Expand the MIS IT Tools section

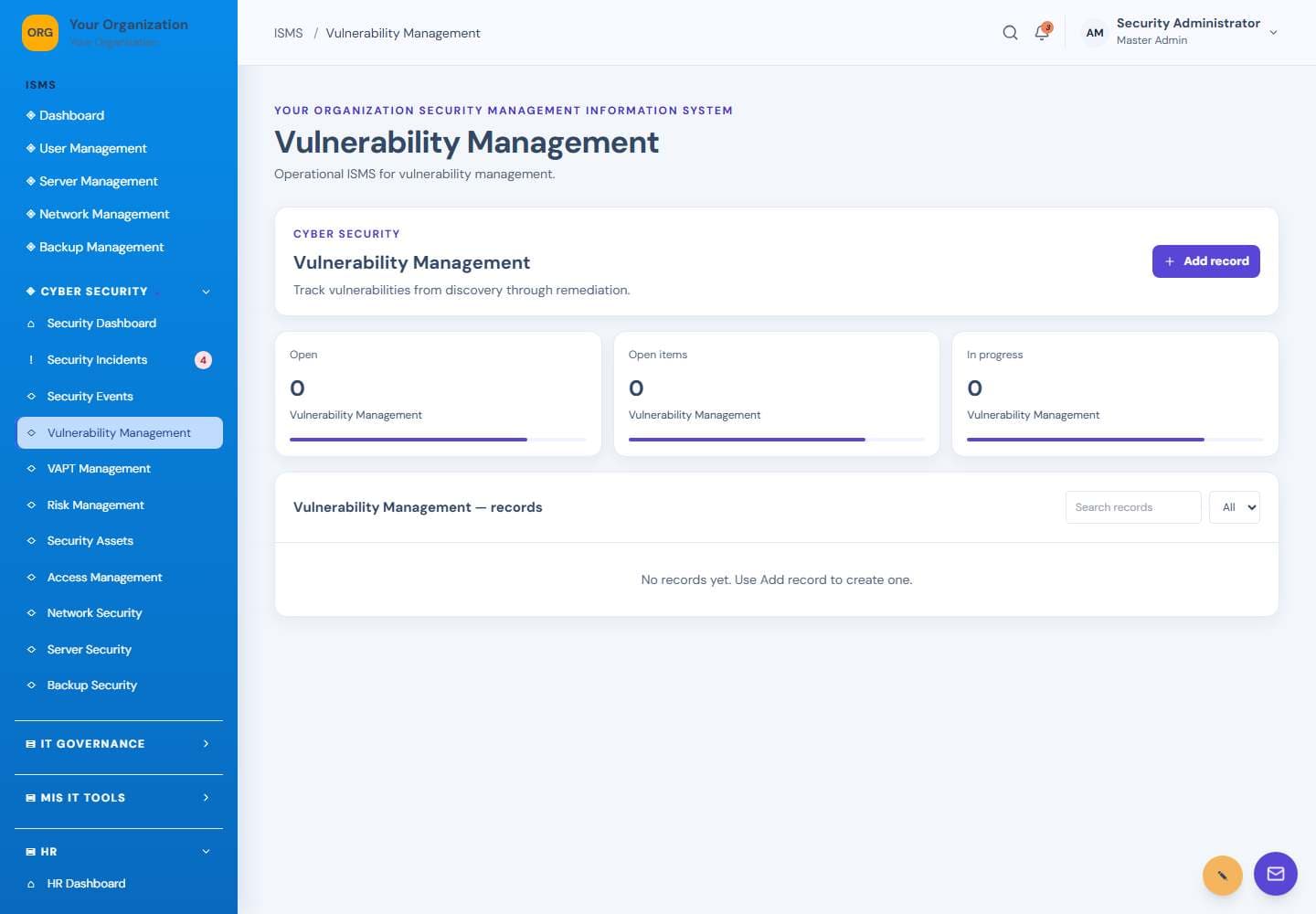coord(206,798)
